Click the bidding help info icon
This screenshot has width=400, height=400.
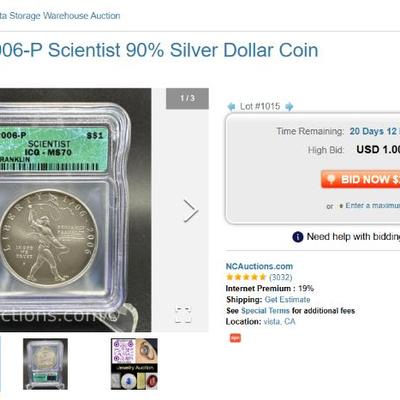tap(298, 237)
